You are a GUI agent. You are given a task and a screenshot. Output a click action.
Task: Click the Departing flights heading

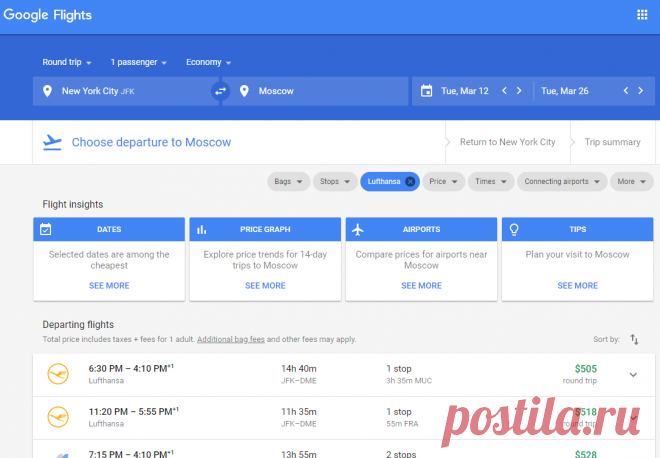(78, 325)
